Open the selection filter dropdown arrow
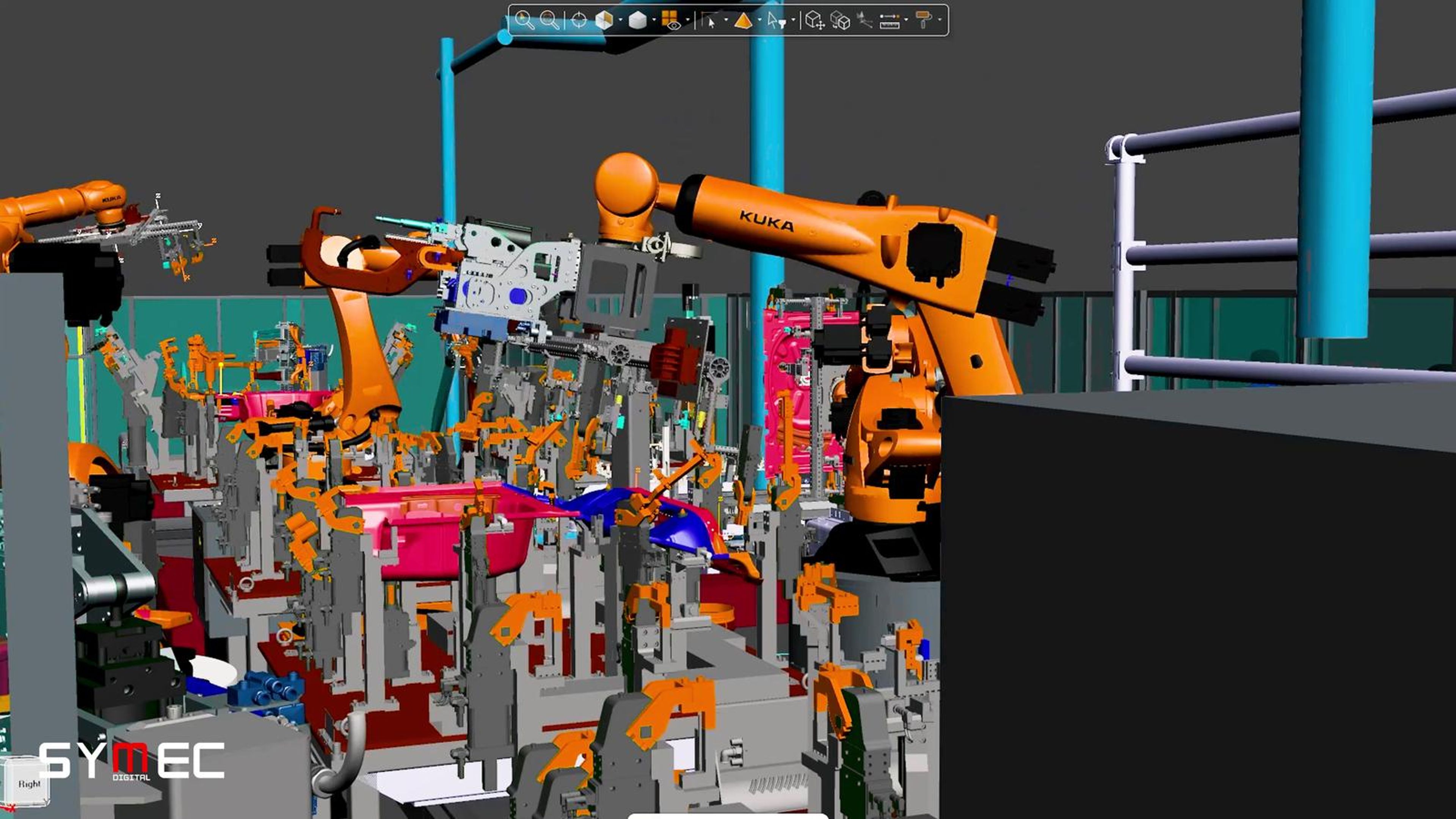The width and height of the screenshot is (1456, 819). tap(793, 20)
